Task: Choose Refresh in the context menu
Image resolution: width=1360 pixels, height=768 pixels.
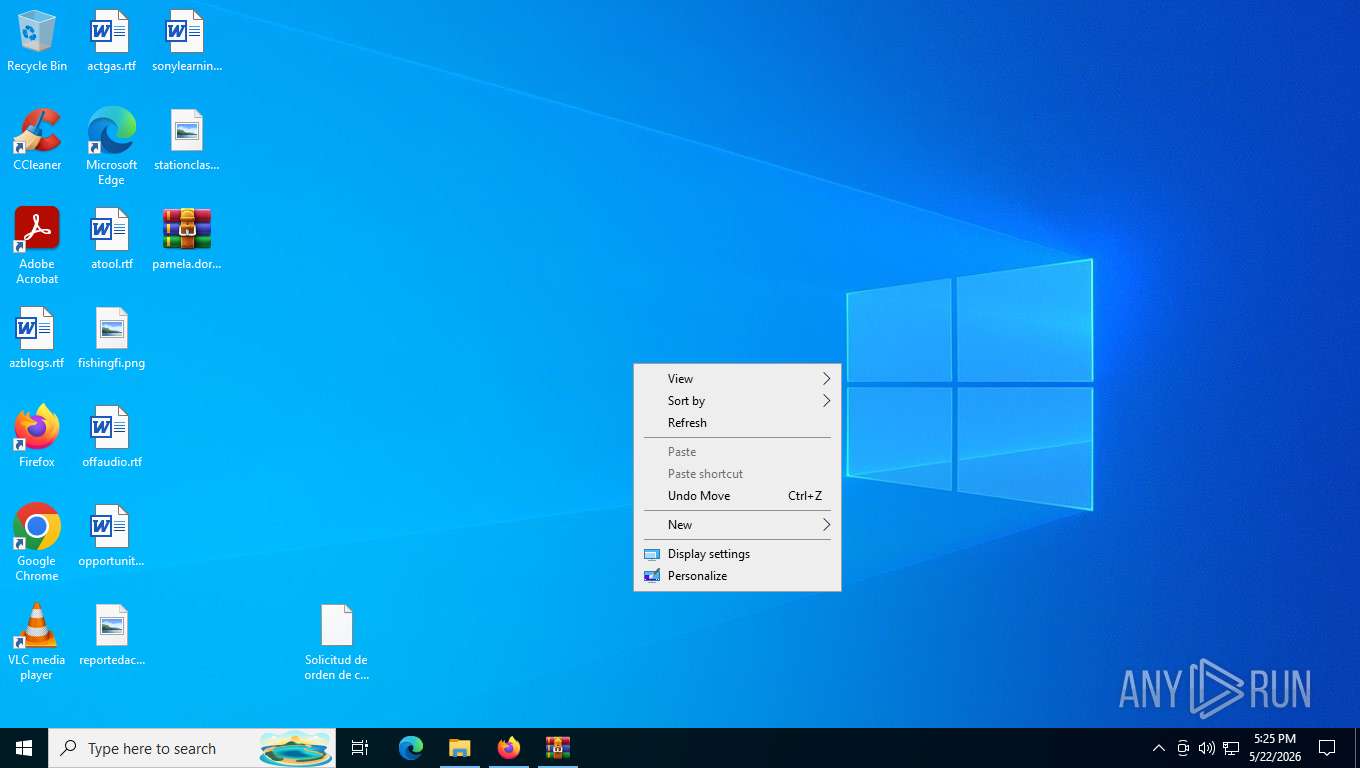Action: pos(737,423)
